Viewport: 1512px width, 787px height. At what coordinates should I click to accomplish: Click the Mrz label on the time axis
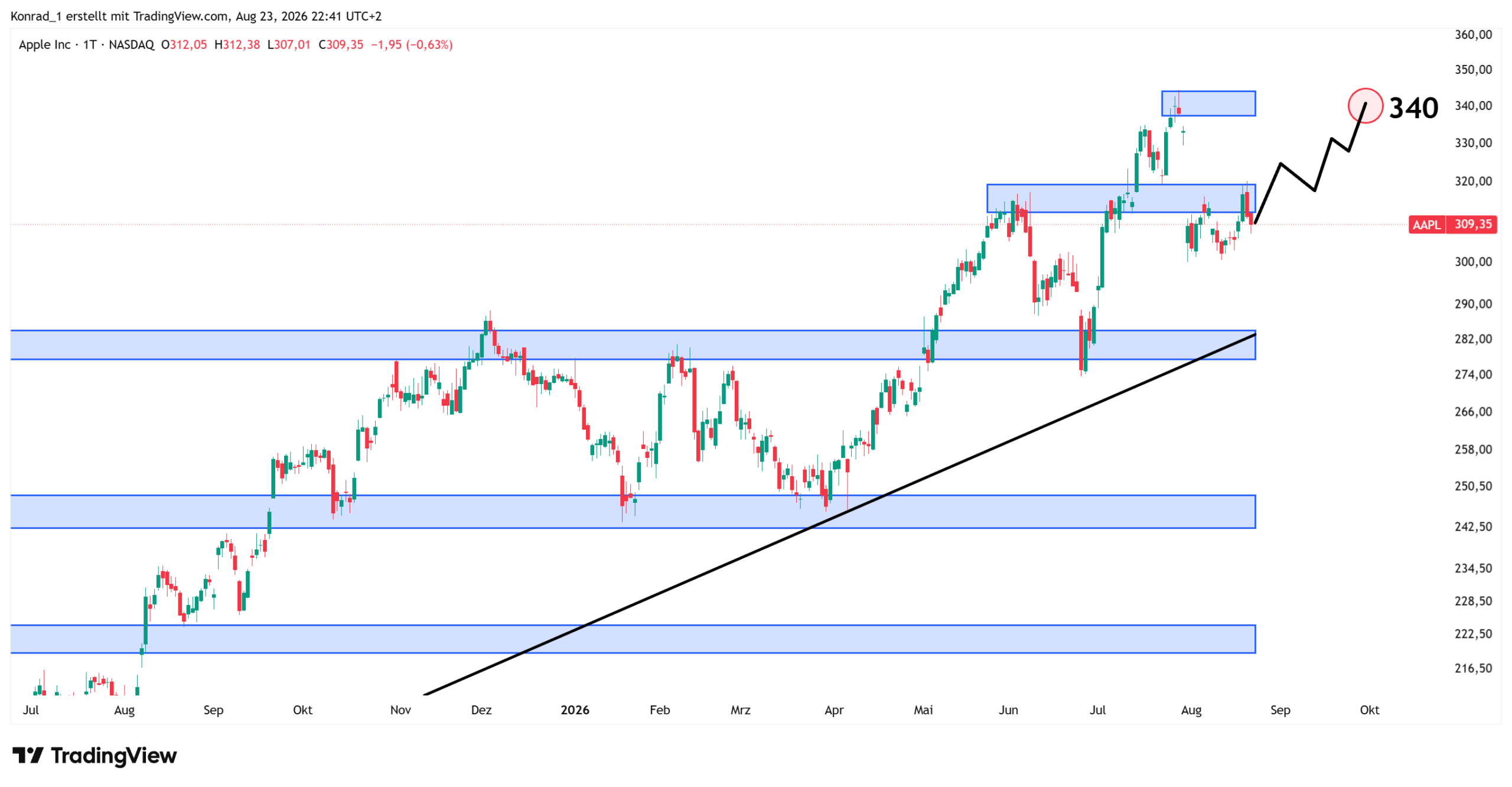coord(741,710)
